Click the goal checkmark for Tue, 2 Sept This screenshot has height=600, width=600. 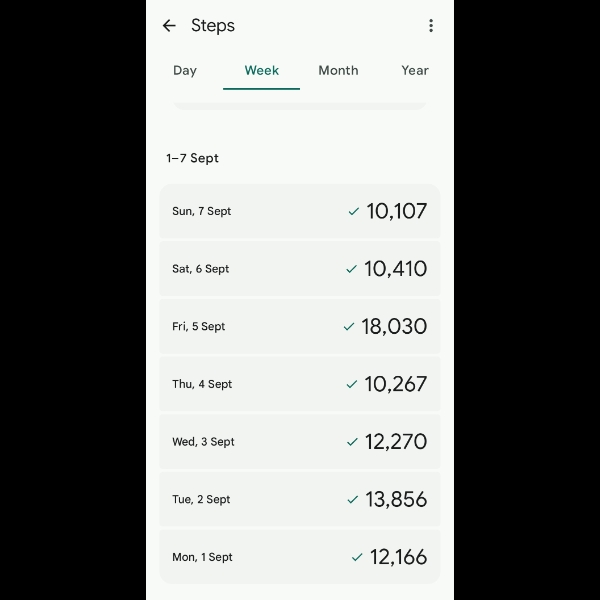tap(352, 499)
